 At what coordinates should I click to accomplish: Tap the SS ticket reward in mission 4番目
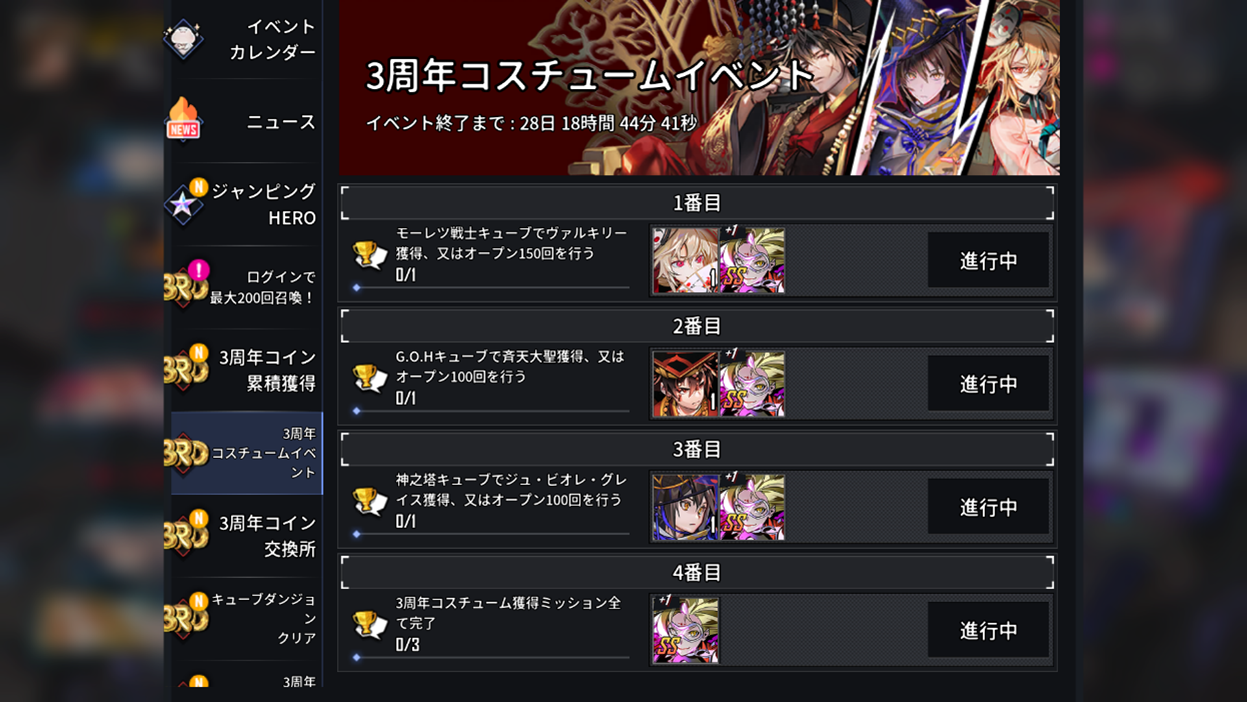tap(685, 630)
